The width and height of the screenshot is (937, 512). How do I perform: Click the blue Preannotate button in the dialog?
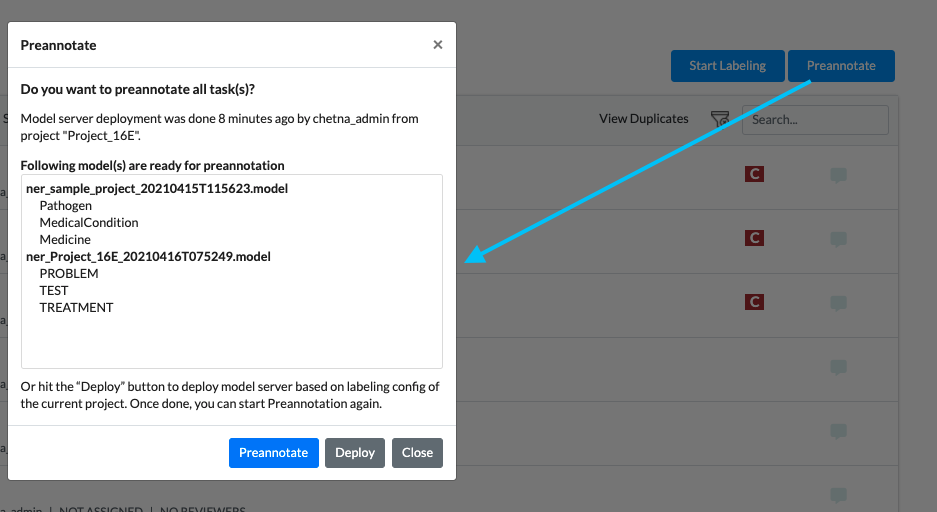tap(274, 453)
